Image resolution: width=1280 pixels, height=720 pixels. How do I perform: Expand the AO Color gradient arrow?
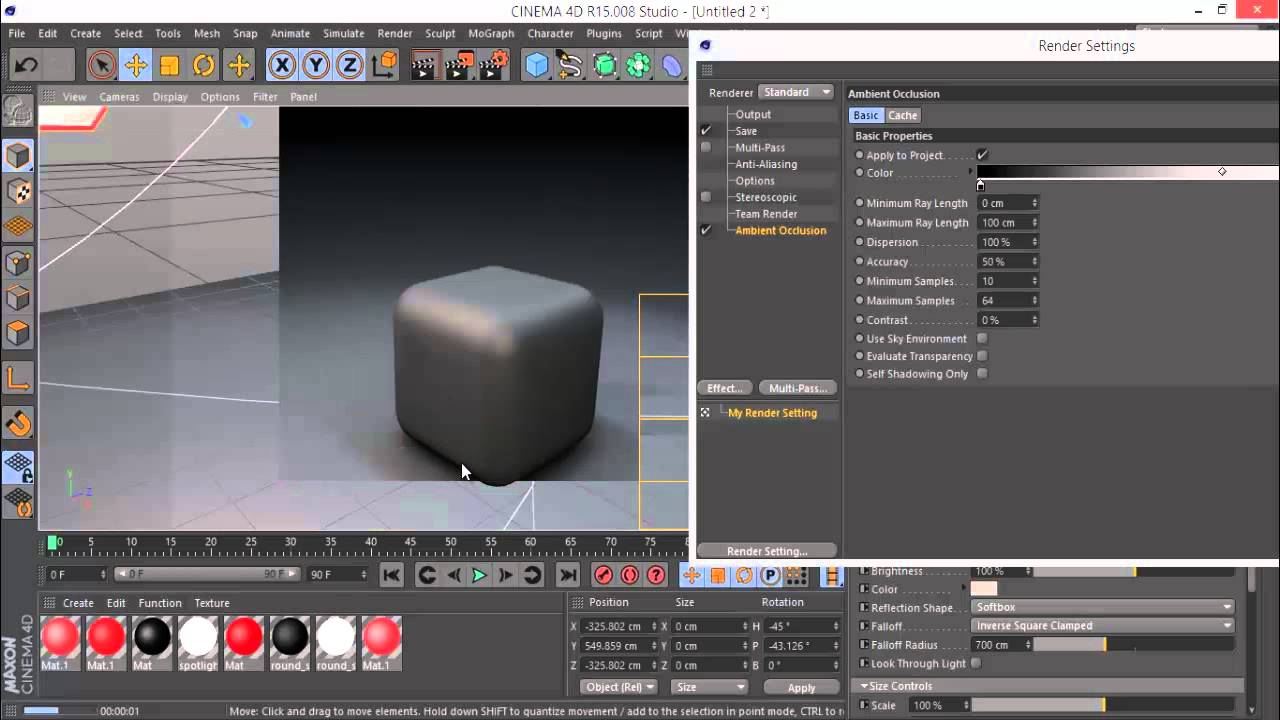coord(970,173)
